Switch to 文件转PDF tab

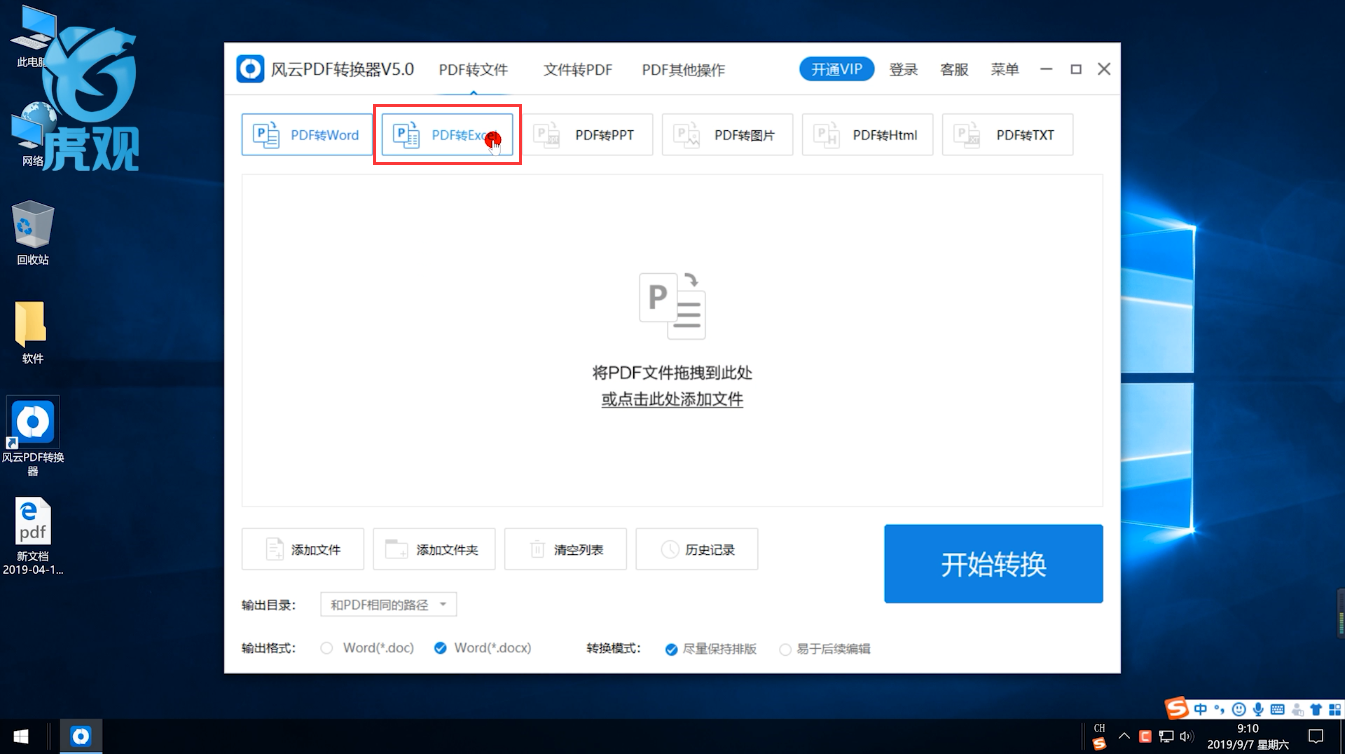(x=578, y=69)
